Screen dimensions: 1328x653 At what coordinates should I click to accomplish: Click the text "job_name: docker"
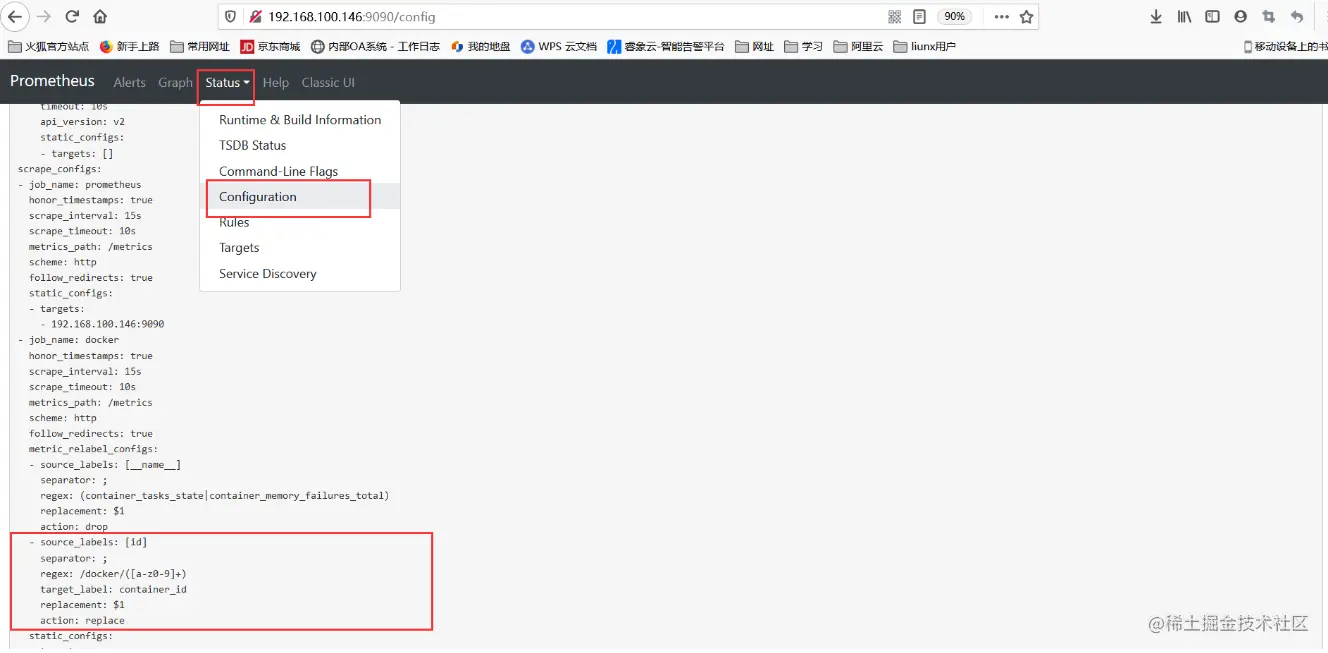[74, 340]
